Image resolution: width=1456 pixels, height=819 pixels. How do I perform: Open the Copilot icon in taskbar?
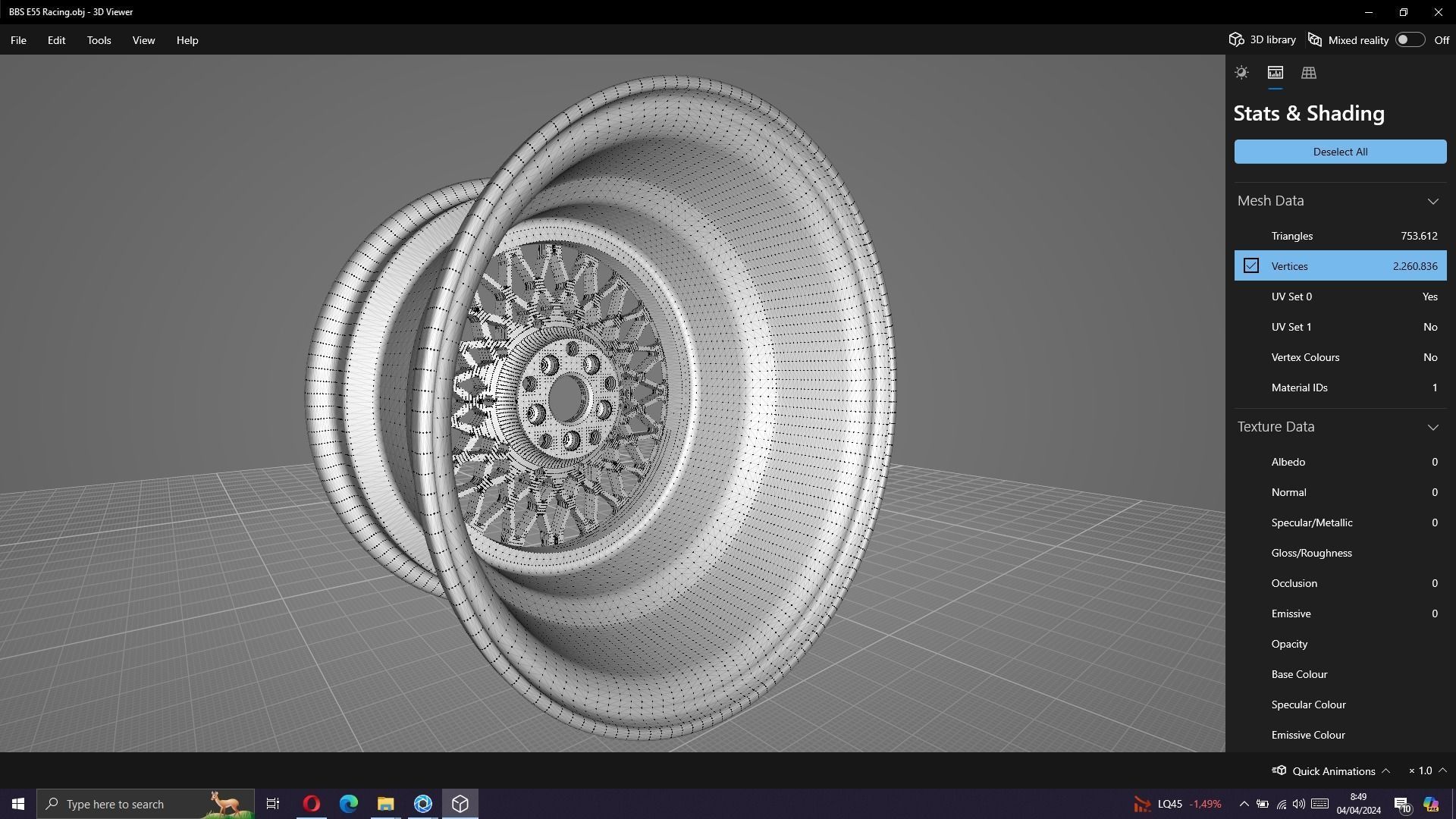pyautogui.click(x=1431, y=804)
